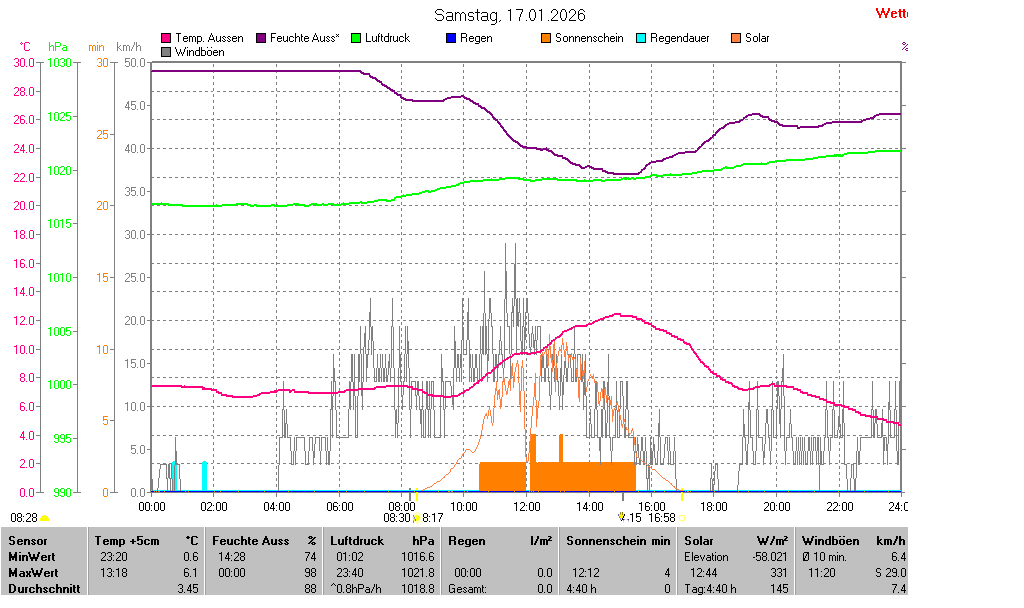
Task: Click the purple Feuchte Auss legend swatch
Action: [x=262, y=38]
